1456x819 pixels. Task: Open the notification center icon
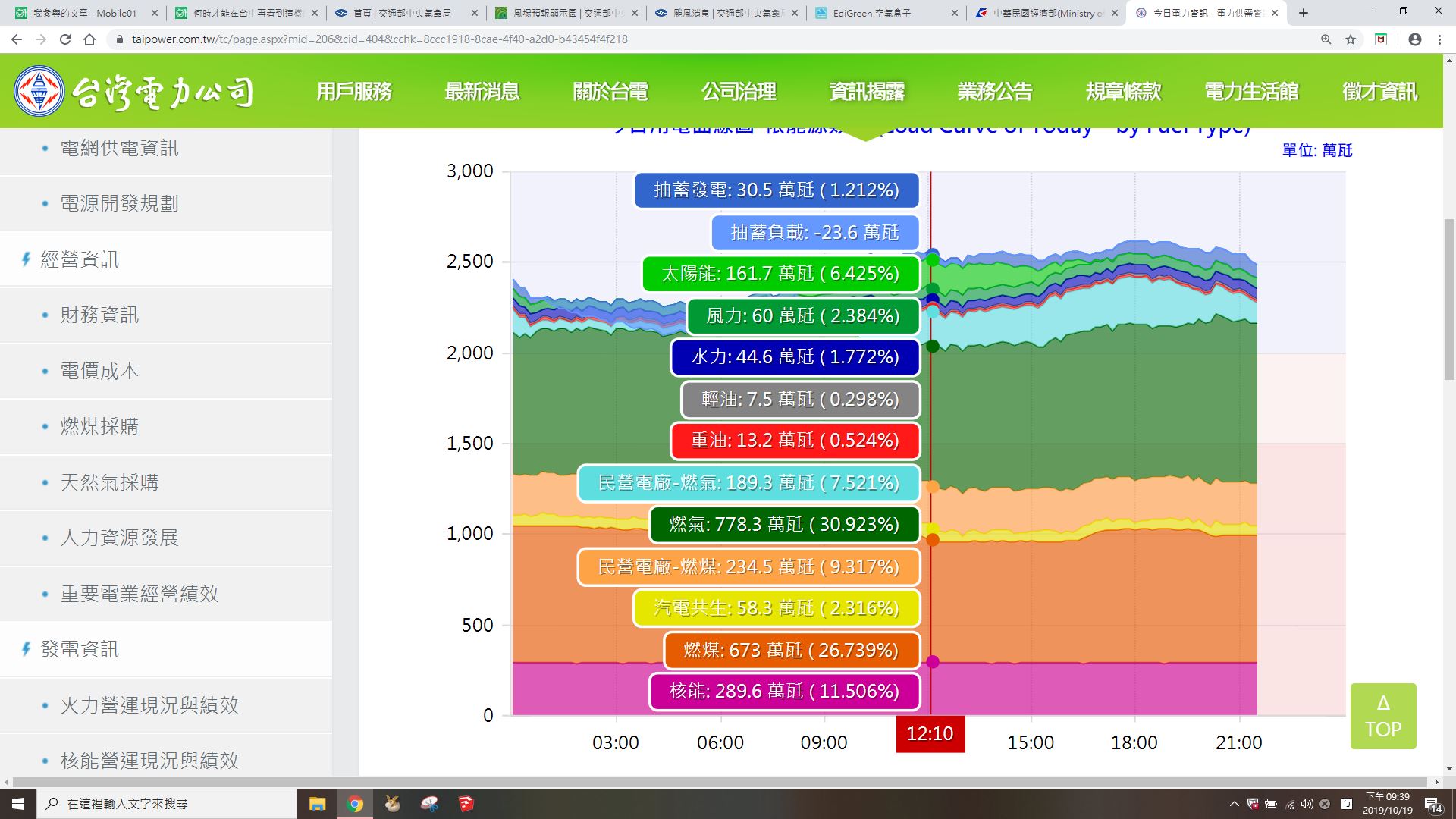click(1432, 805)
